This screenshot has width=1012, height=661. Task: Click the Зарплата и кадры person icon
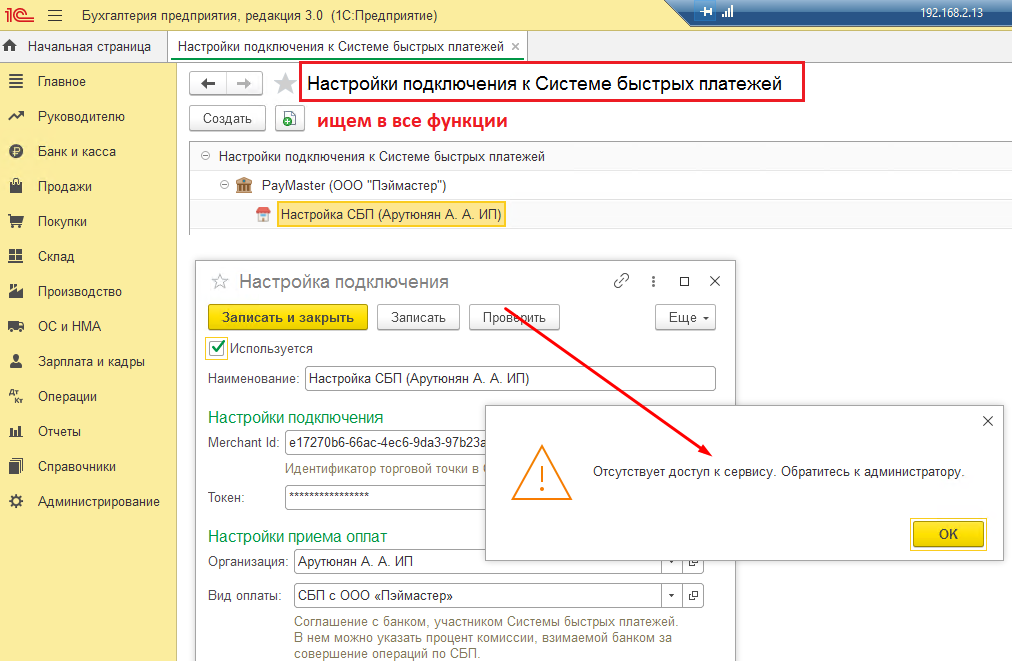[16, 361]
